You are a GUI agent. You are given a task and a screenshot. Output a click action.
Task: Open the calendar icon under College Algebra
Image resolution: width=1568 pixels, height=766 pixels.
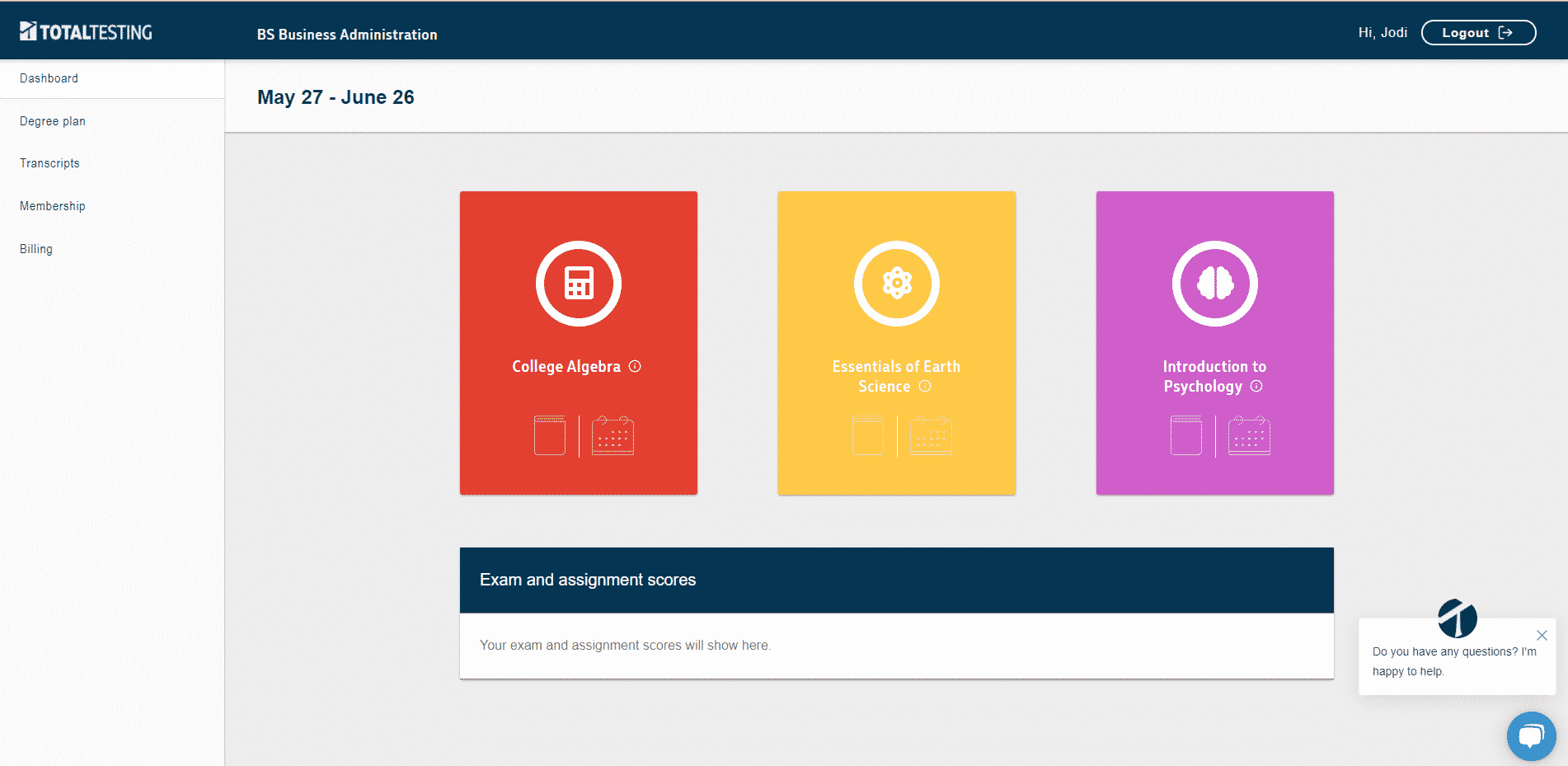(x=612, y=435)
